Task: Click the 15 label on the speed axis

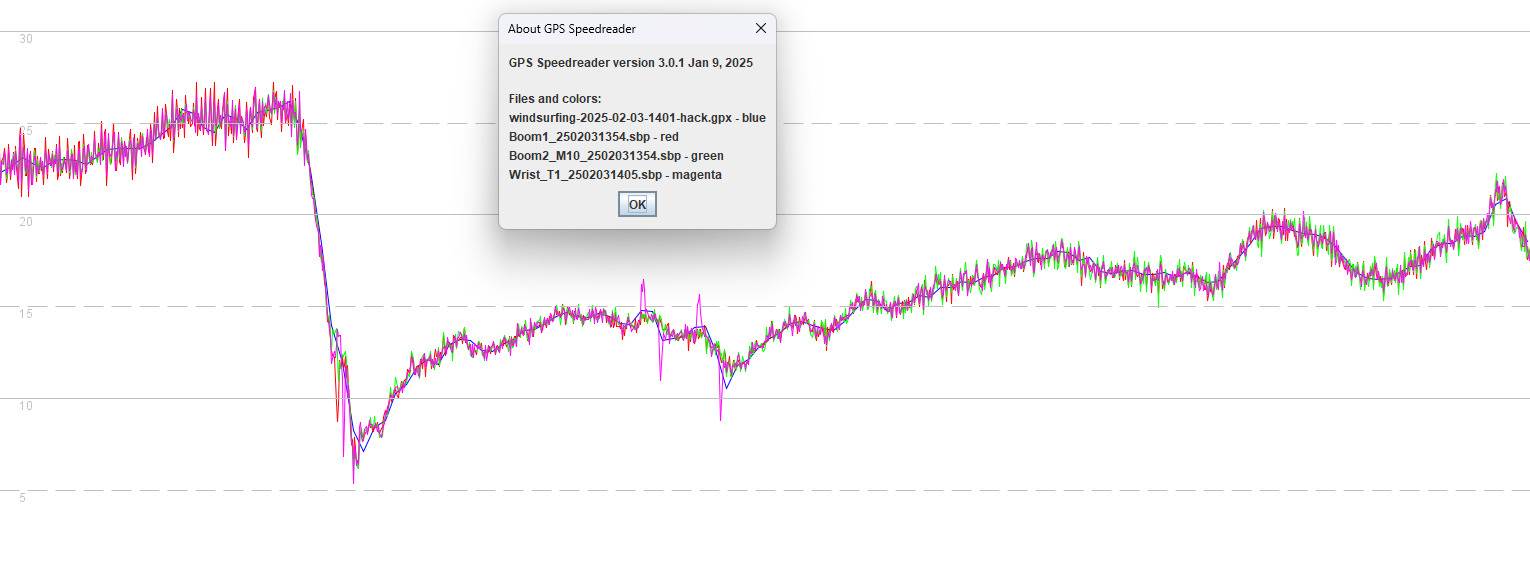Action: 27,314
